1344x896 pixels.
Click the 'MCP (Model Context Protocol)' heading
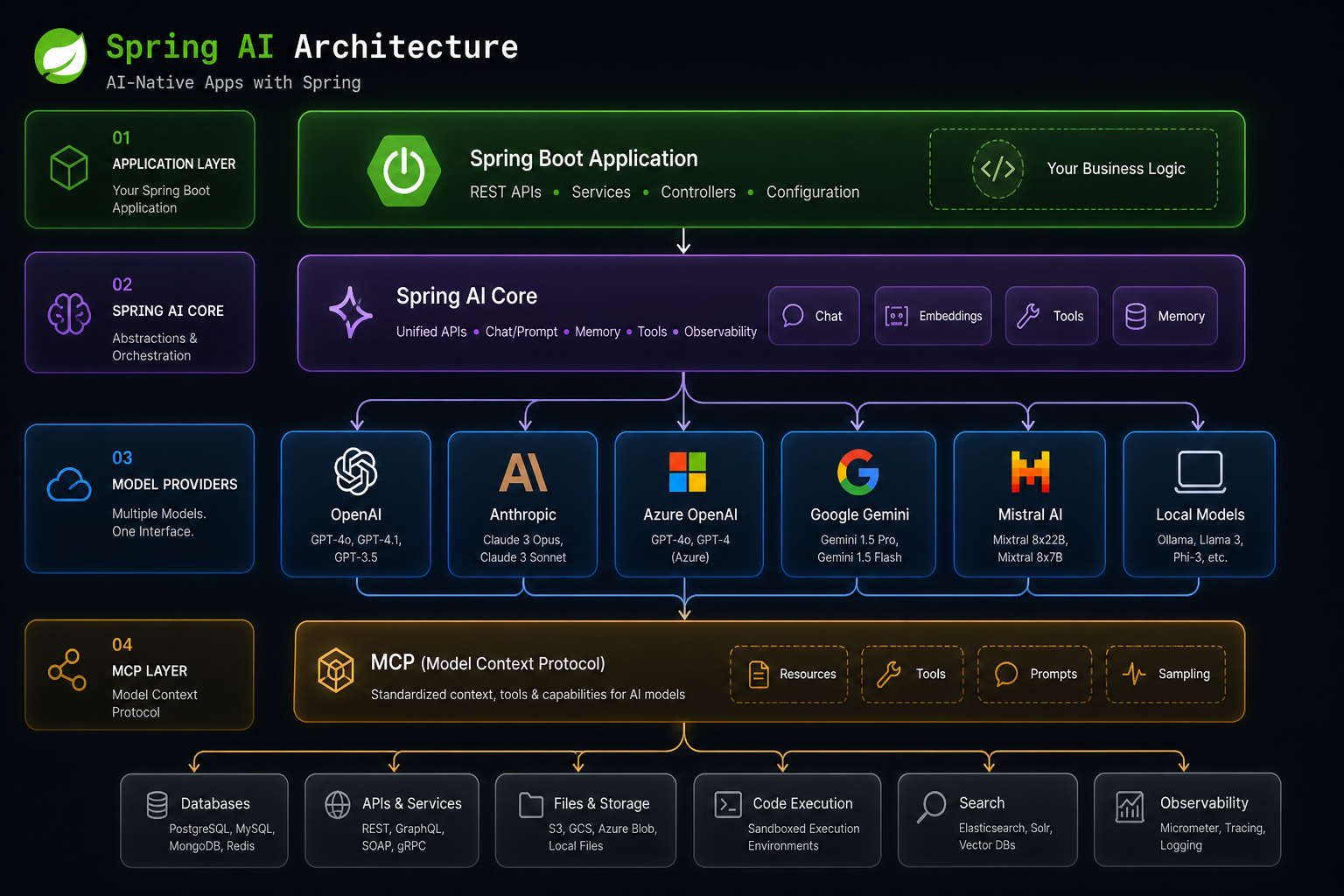(x=487, y=663)
